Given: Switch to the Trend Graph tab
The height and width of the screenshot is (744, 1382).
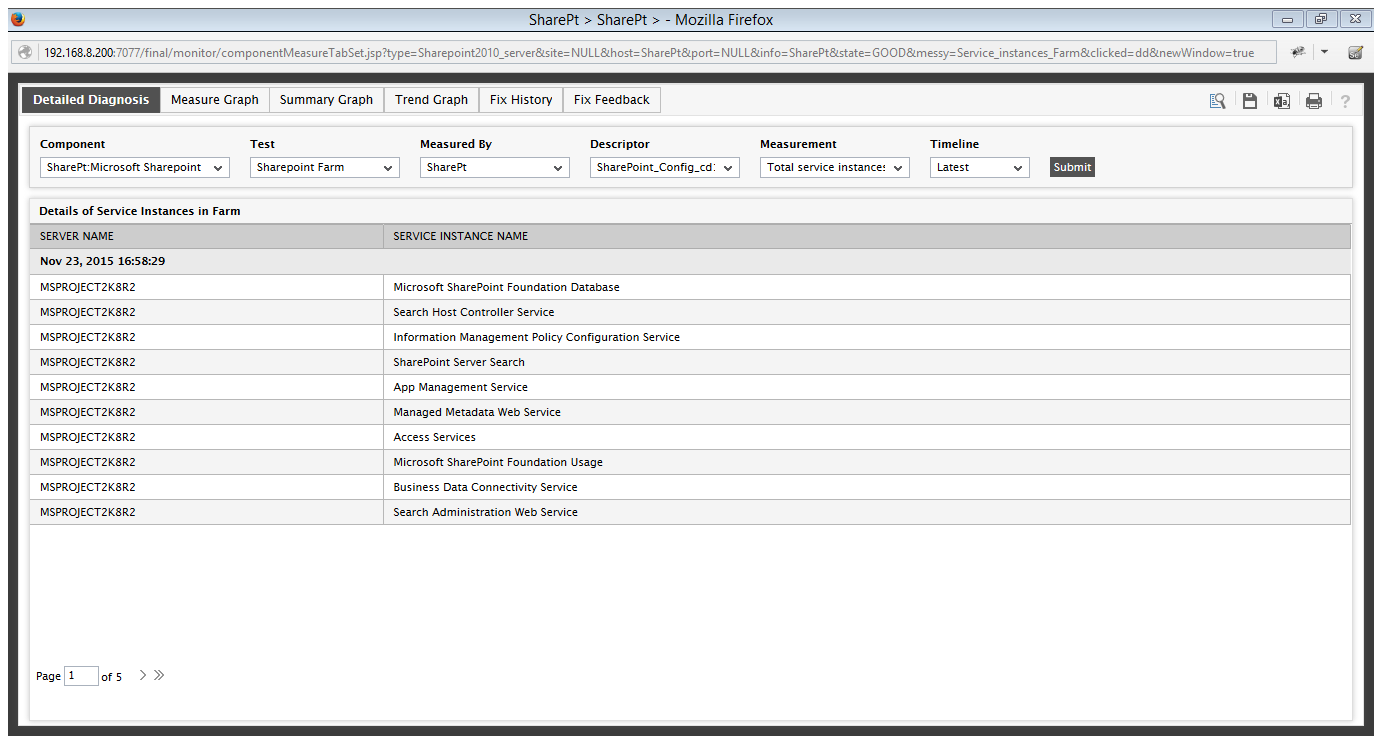Looking at the screenshot, I should coord(431,100).
